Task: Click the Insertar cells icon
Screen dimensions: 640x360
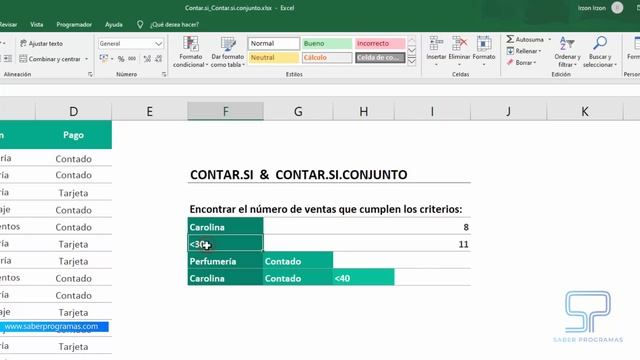Action: (x=436, y=43)
